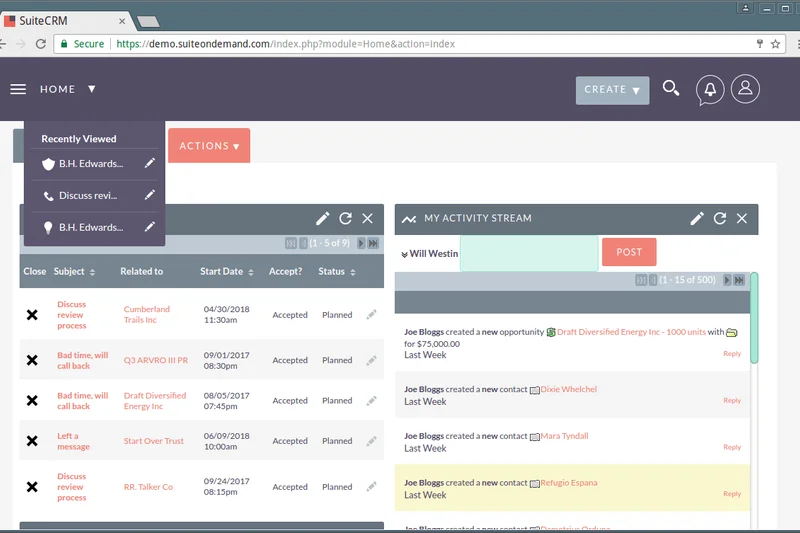Open Start Over Trust link
The height and width of the screenshot is (533, 800).
tap(154, 441)
